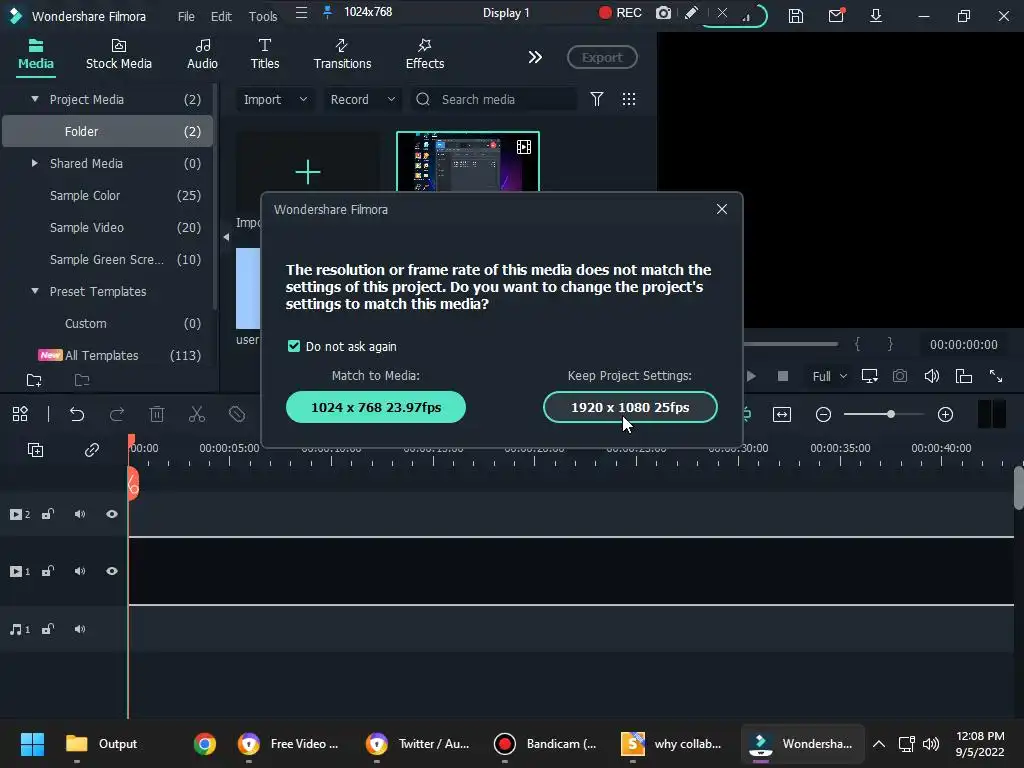Screen dimensions: 1024x768
Task: Show hidden system tray icons chevron
Action: point(879,744)
